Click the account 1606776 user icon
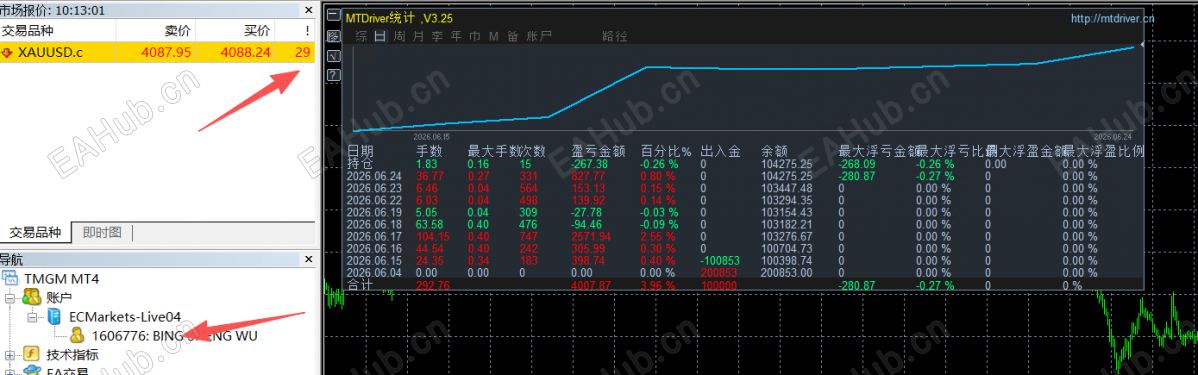This screenshot has height=375, width=1198. point(77,335)
